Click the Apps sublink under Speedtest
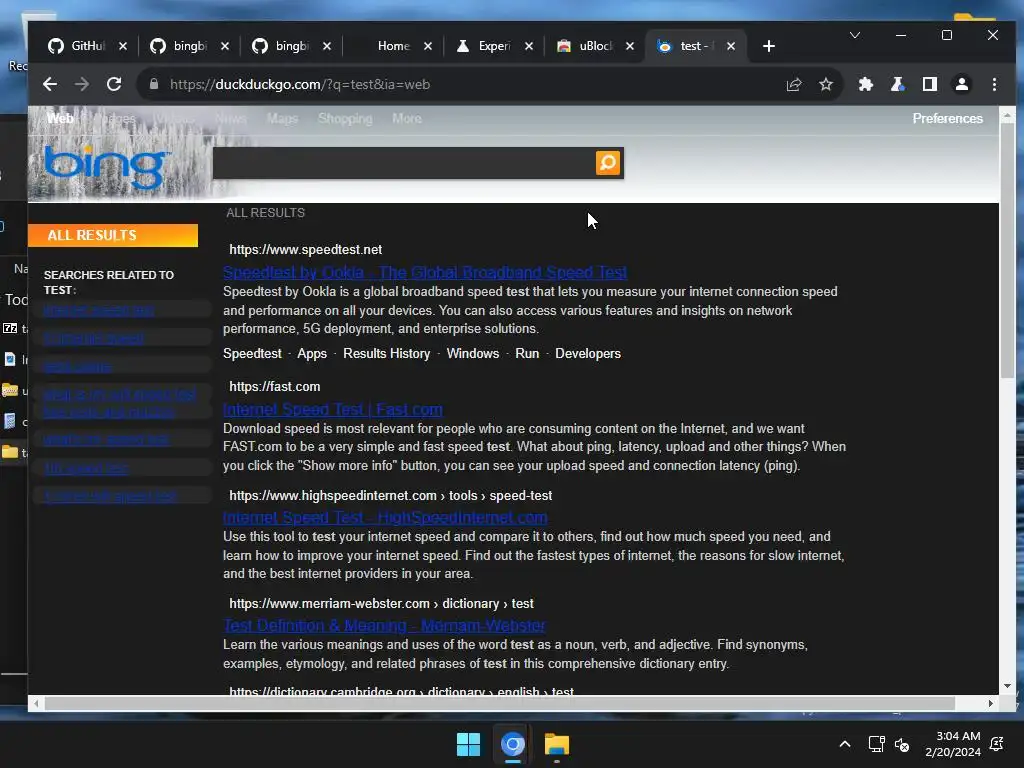The image size is (1024, 768). (x=312, y=353)
